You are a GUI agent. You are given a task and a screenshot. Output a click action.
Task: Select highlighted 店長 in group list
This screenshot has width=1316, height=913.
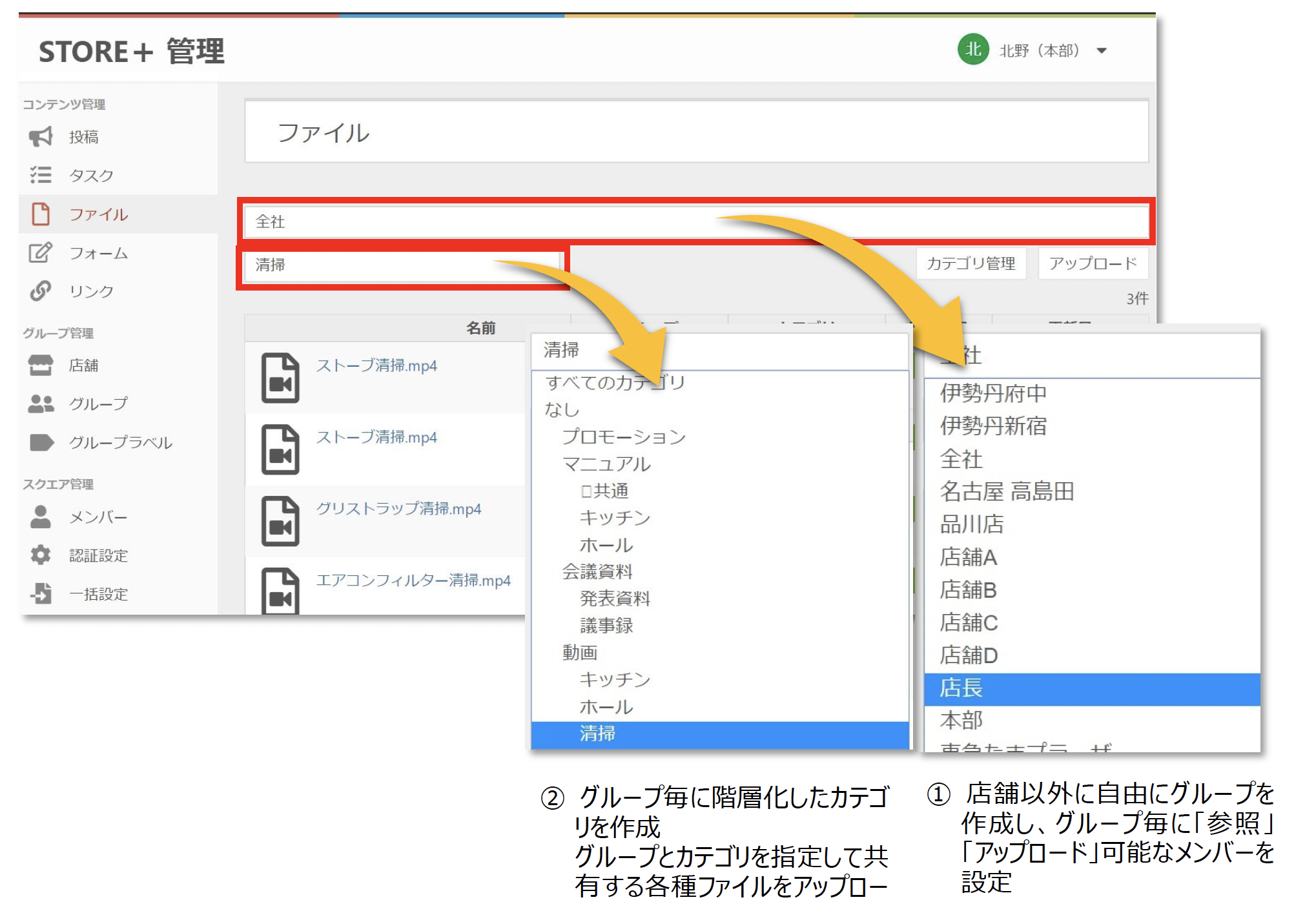click(1092, 689)
